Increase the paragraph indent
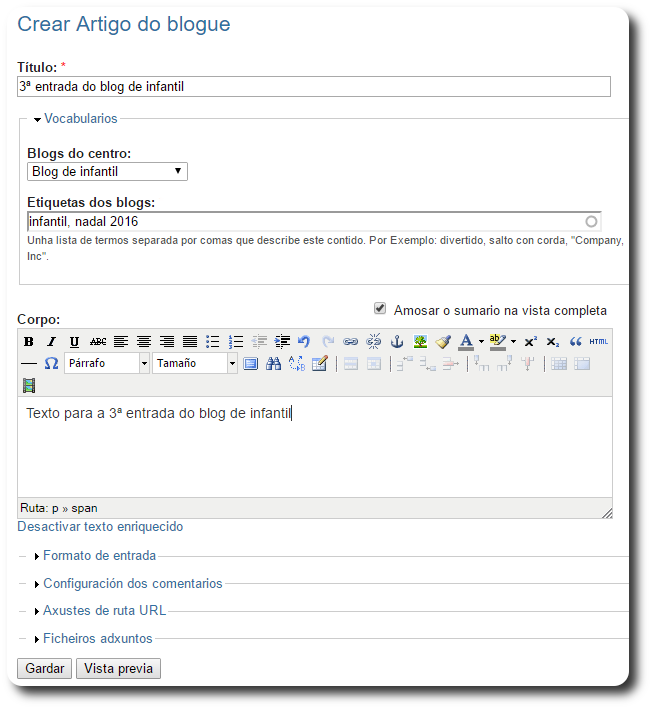 [x=282, y=341]
